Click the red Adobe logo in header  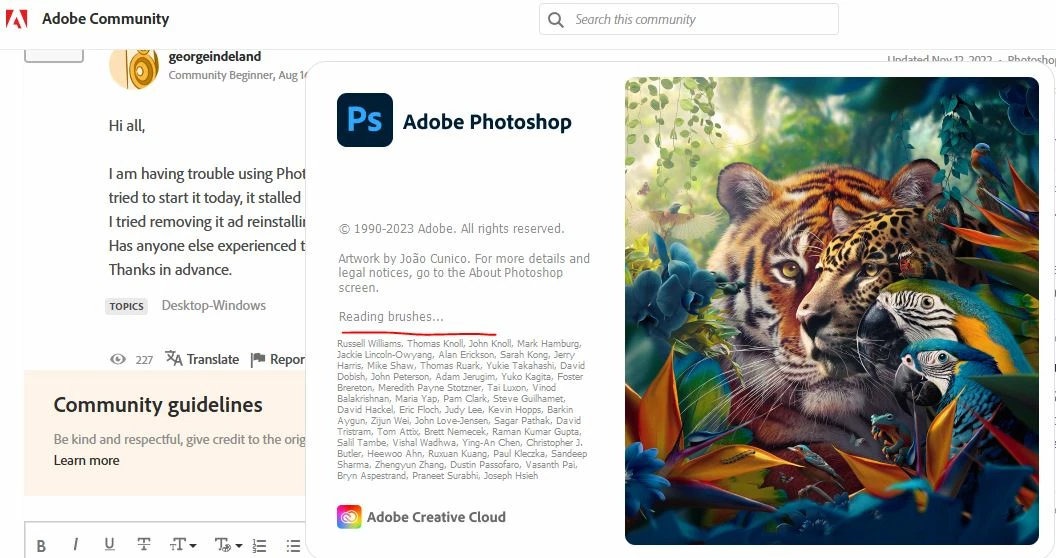16,19
